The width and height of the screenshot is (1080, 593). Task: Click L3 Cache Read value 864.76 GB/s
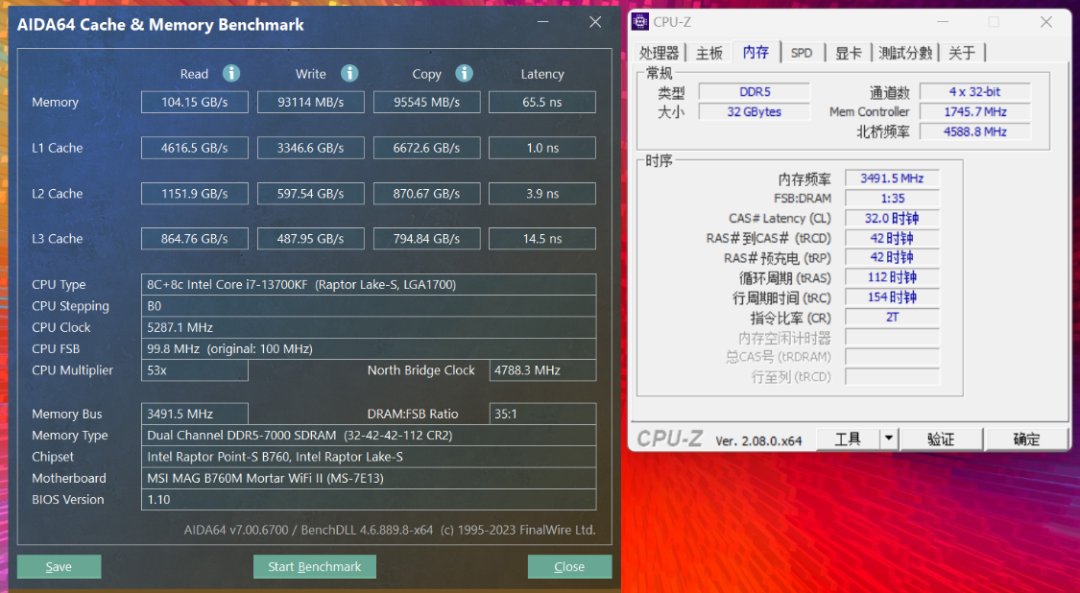pos(195,238)
